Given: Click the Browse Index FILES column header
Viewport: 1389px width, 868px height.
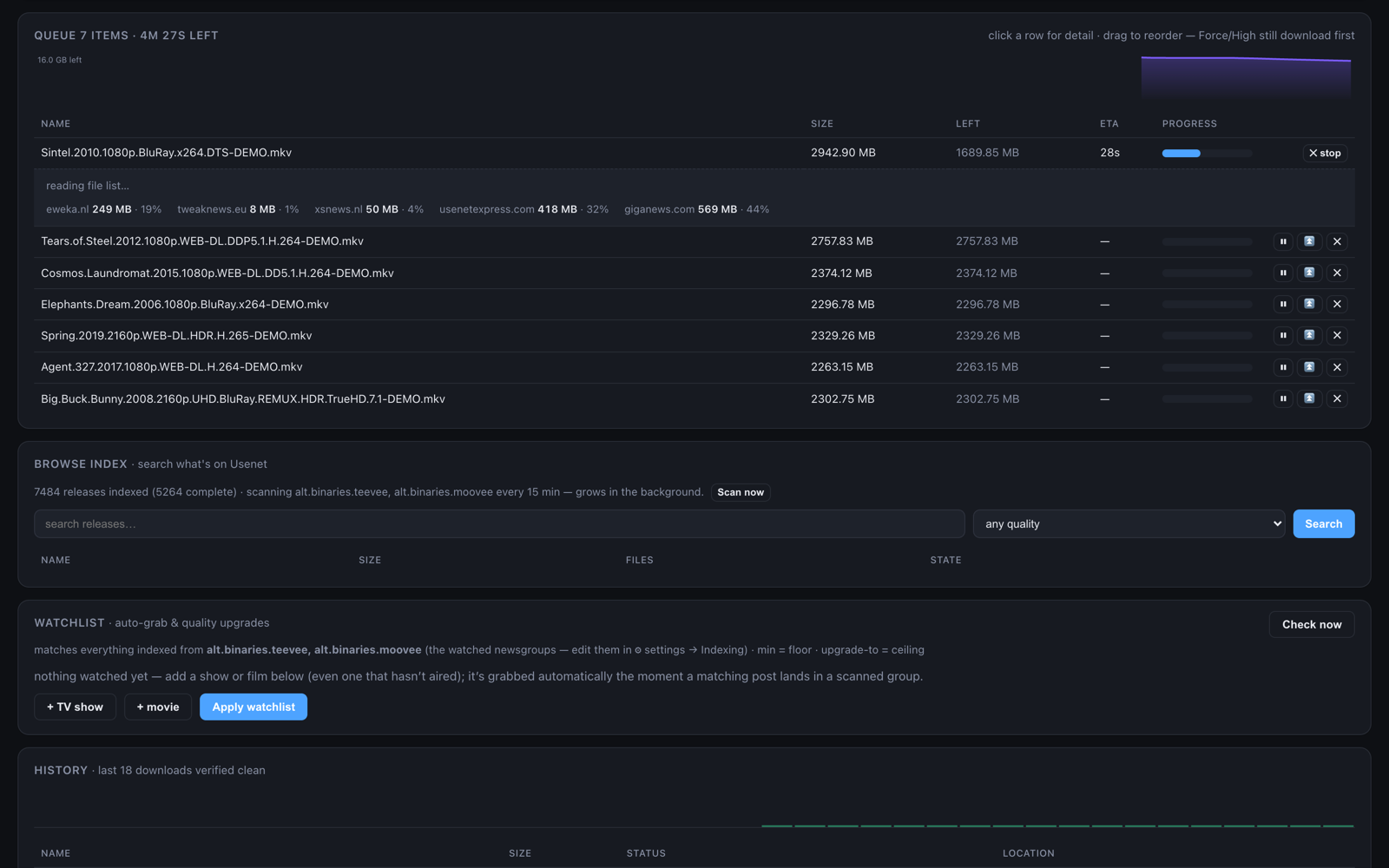Looking at the screenshot, I should pyautogui.click(x=640, y=561).
